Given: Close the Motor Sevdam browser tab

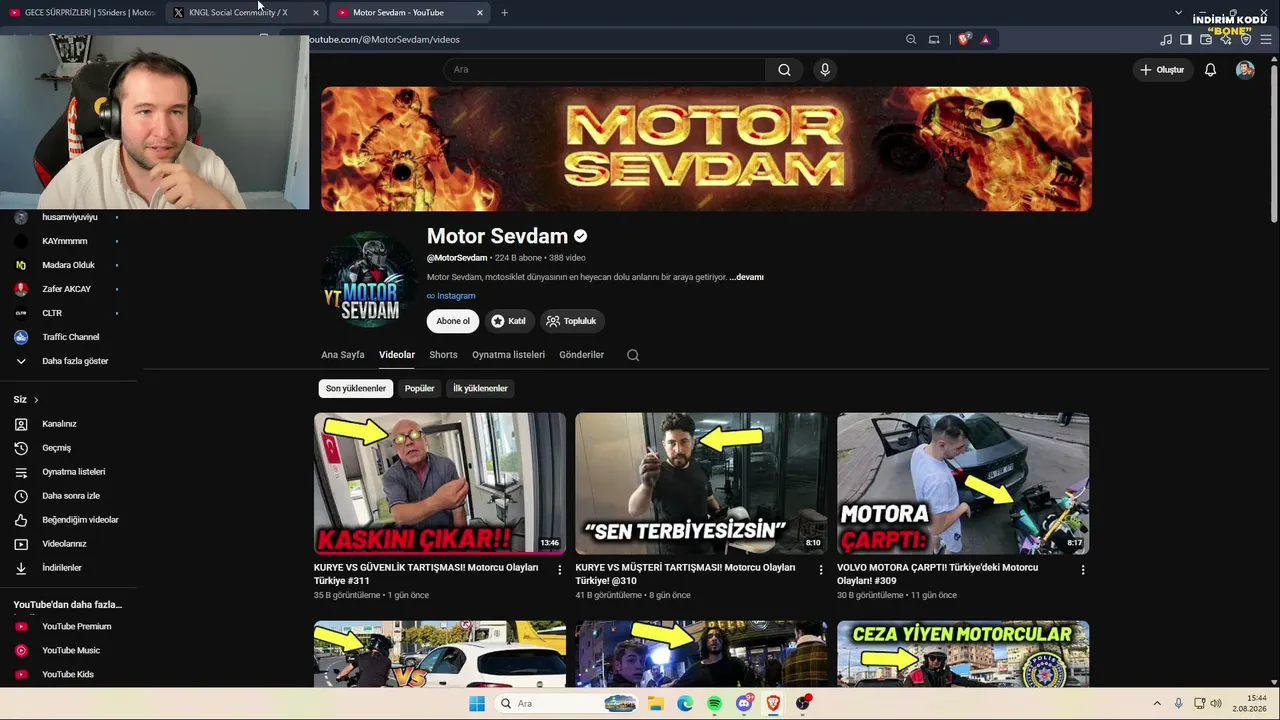Looking at the screenshot, I should pos(480,13).
